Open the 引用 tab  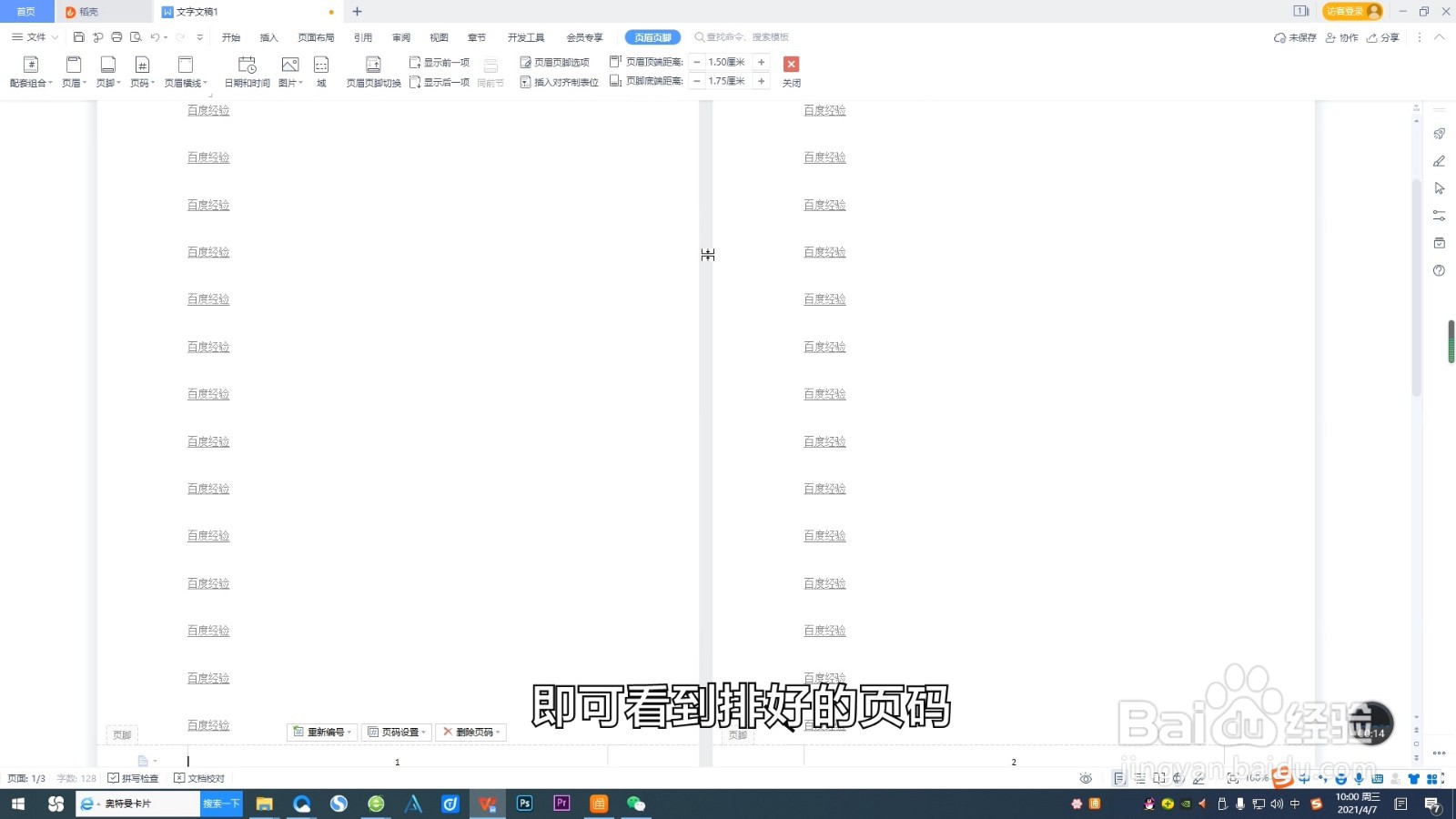pos(363,37)
